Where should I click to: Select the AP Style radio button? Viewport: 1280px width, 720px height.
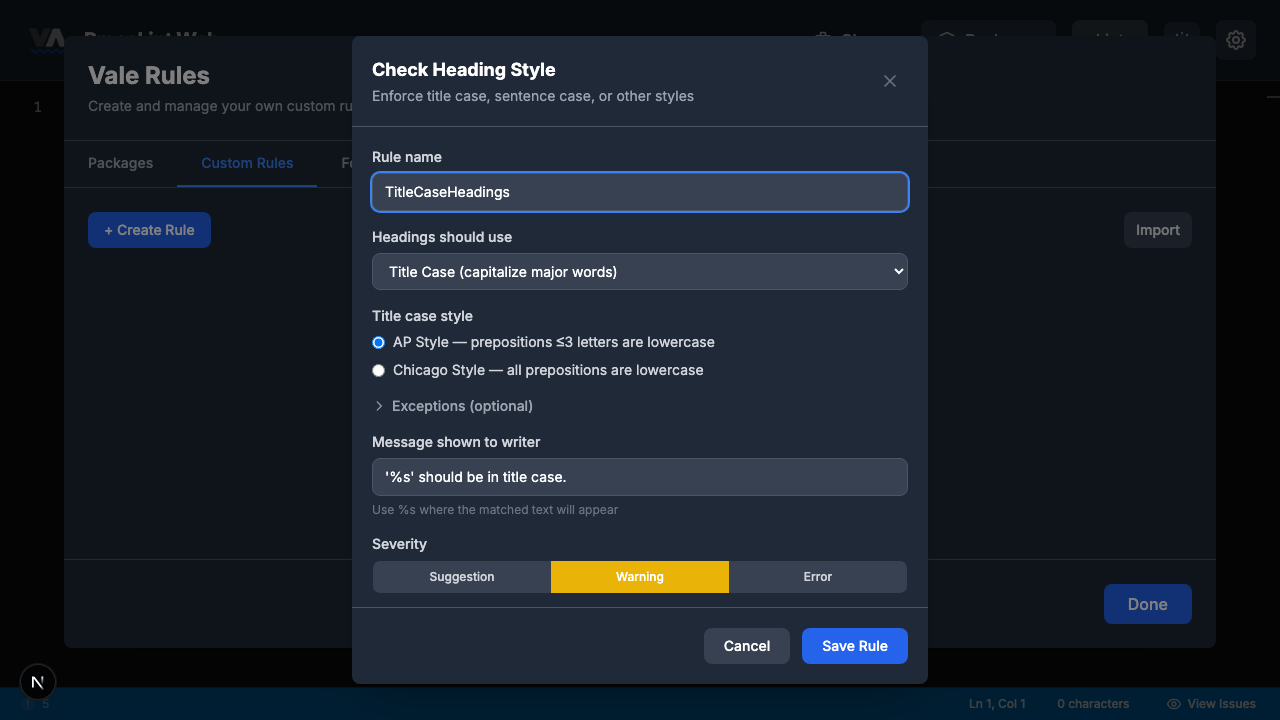tap(378, 342)
